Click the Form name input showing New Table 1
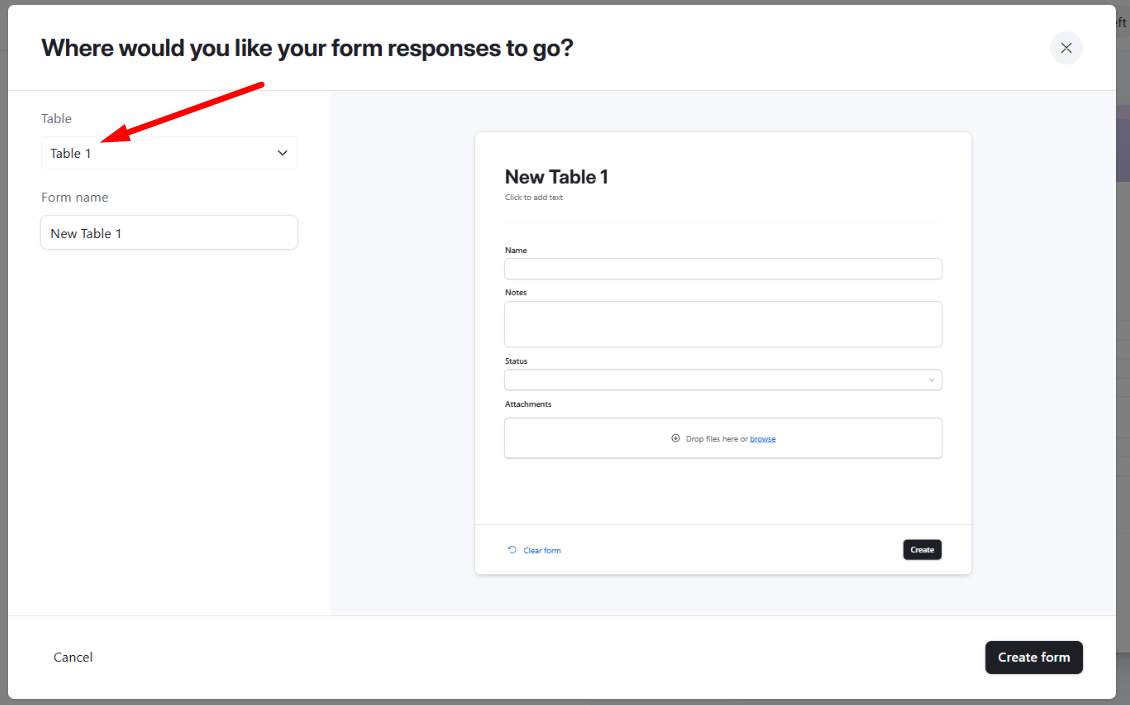 click(x=168, y=232)
